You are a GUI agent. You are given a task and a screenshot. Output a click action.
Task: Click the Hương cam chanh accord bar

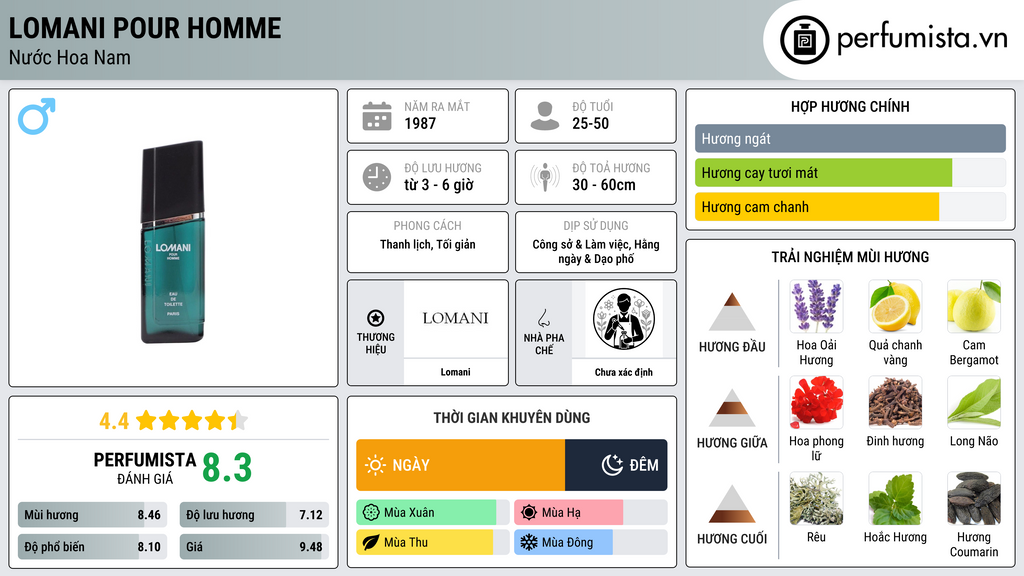(x=850, y=206)
